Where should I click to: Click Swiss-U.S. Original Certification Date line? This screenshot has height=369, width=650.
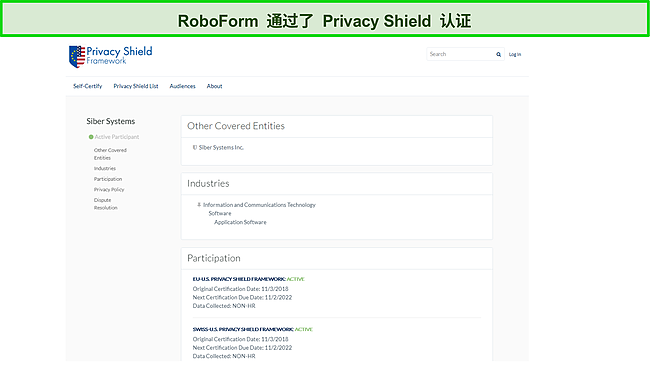click(240, 339)
